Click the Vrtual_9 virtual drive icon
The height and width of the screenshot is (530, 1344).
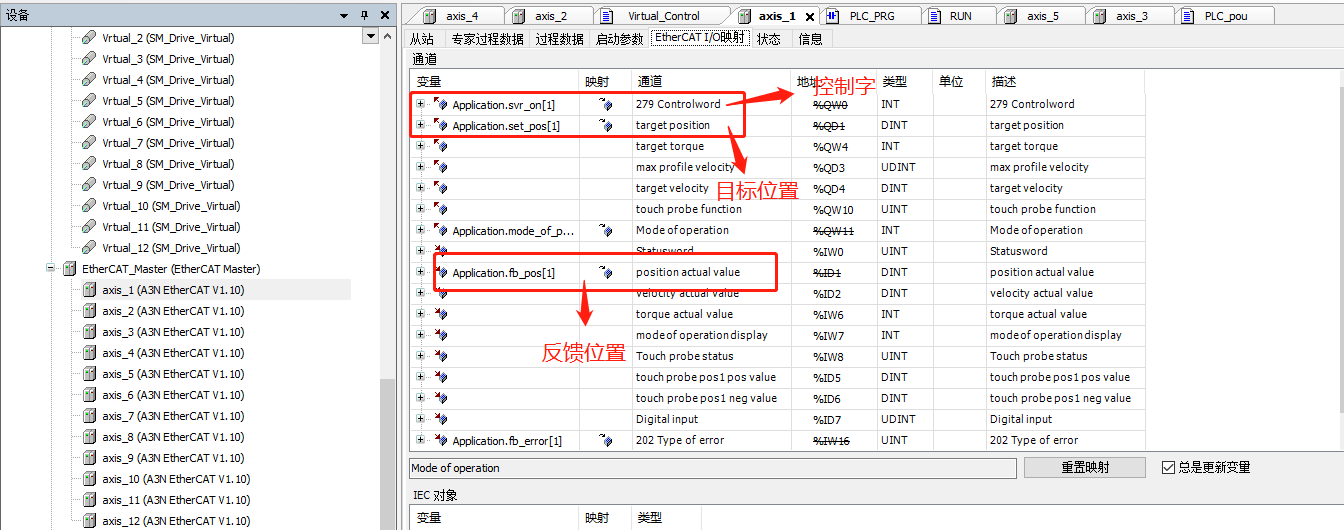pos(89,185)
